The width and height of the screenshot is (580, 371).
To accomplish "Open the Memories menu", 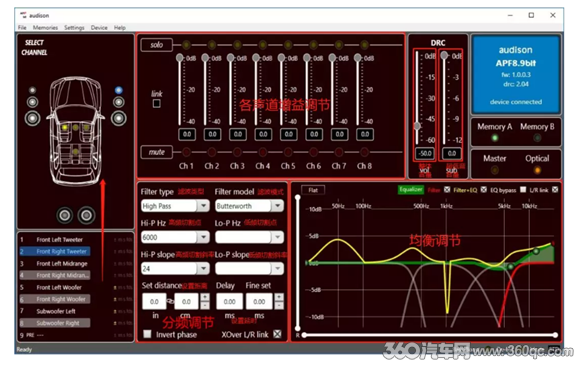I will click(45, 28).
